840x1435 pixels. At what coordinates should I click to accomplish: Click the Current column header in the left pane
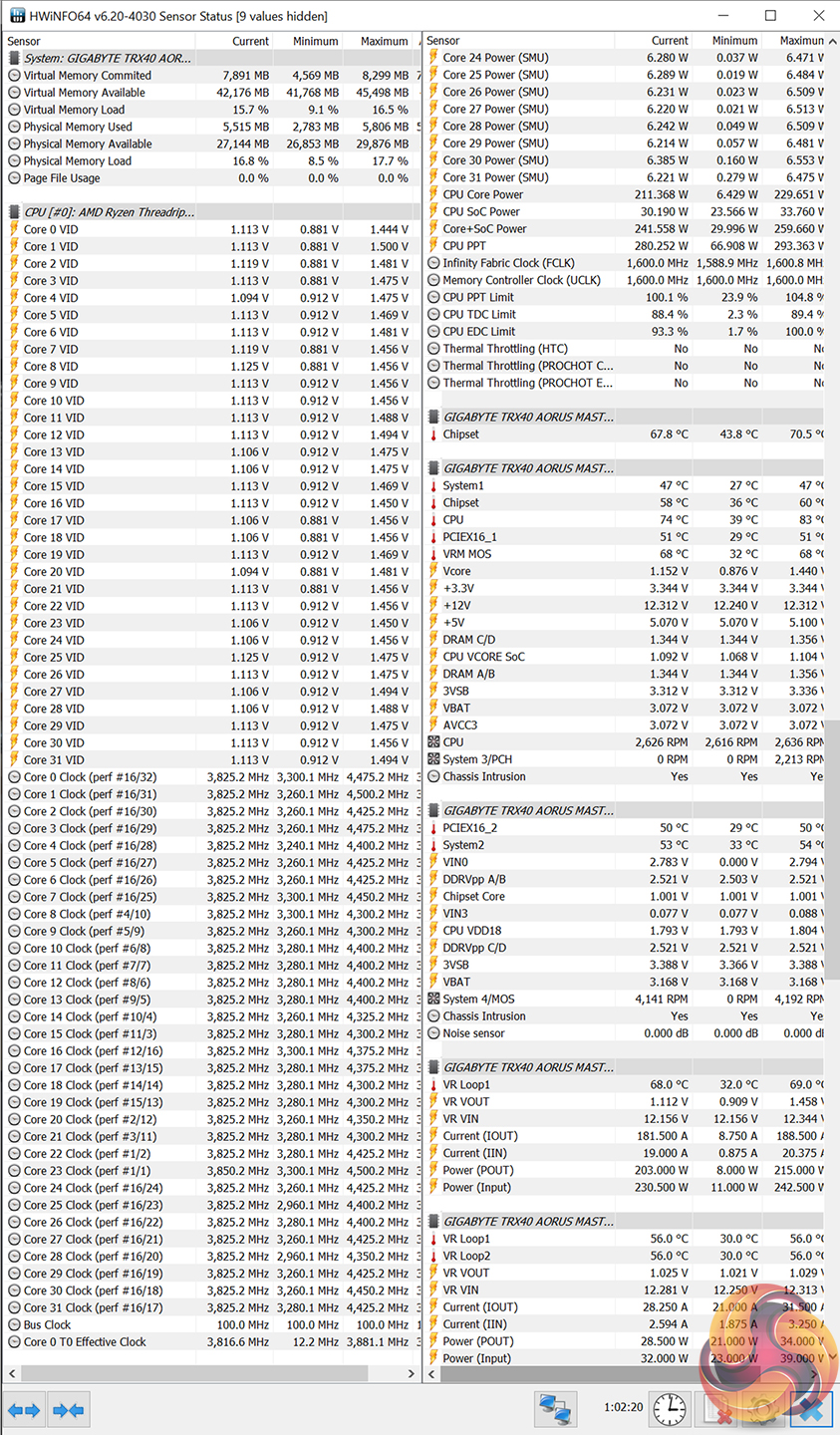(233, 41)
